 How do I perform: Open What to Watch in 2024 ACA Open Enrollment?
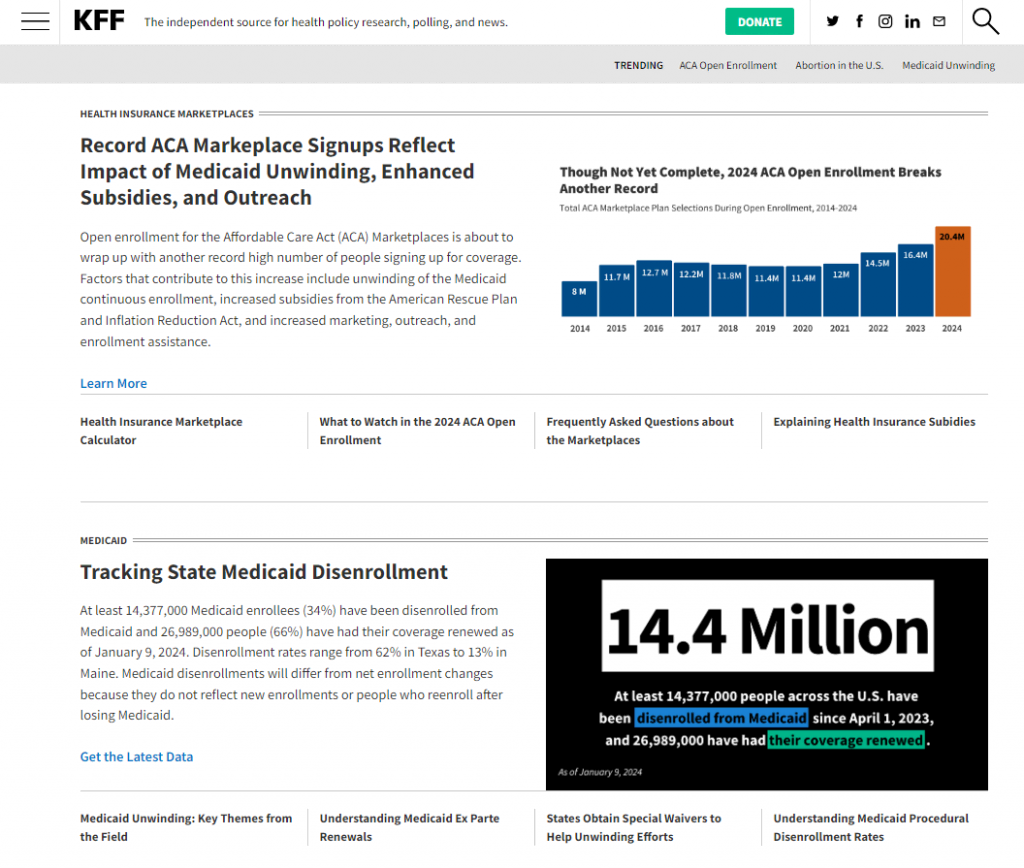point(417,431)
